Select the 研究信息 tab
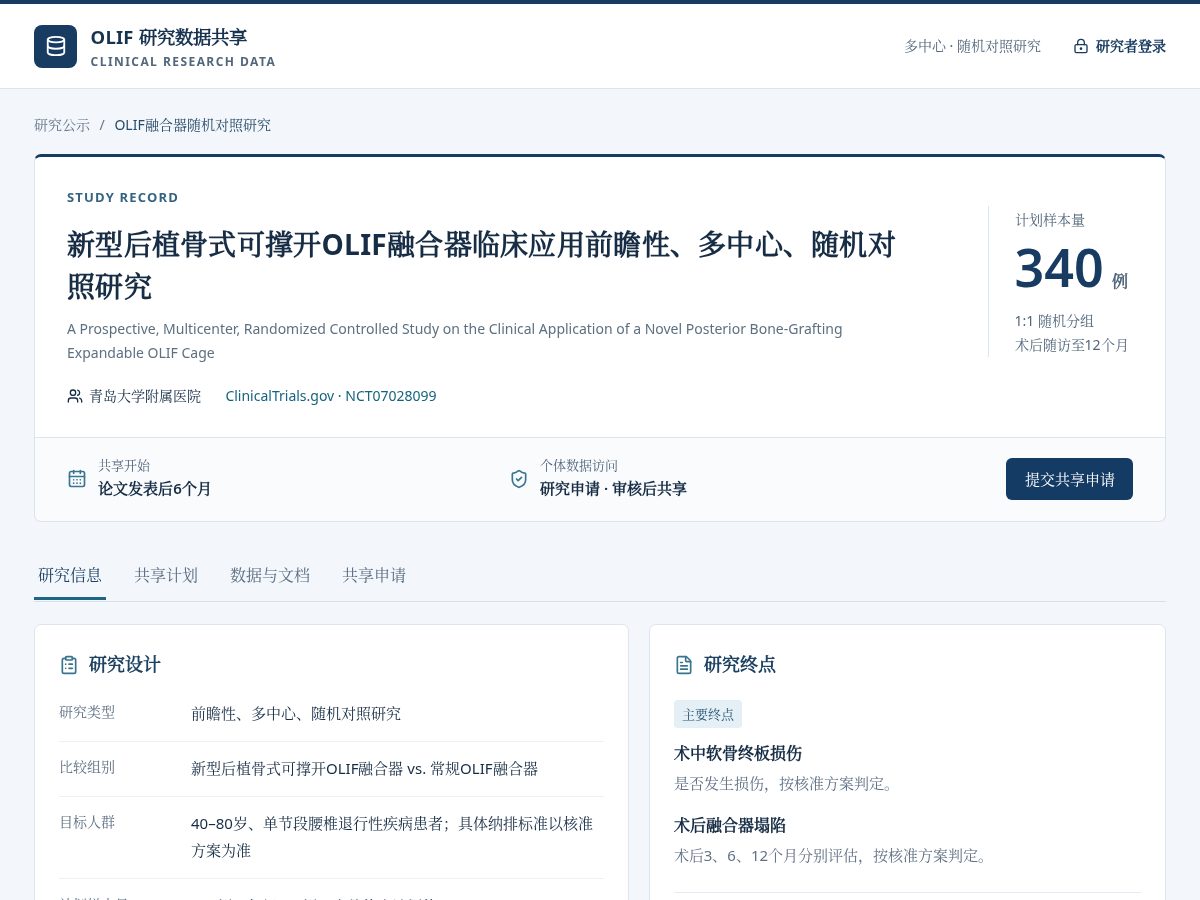The width and height of the screenshot is (1200, 900). pyautogui.click(x=70, y=575)
